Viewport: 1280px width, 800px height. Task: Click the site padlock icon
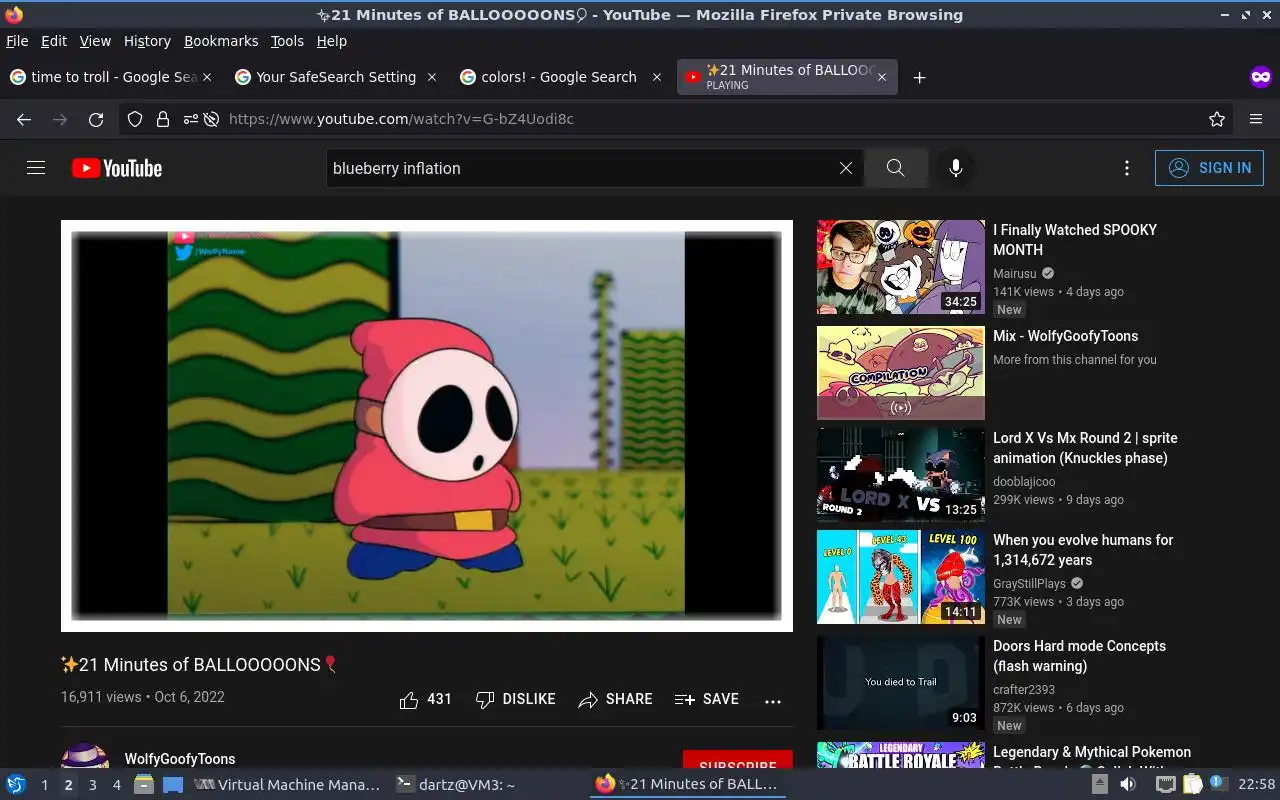163,119
